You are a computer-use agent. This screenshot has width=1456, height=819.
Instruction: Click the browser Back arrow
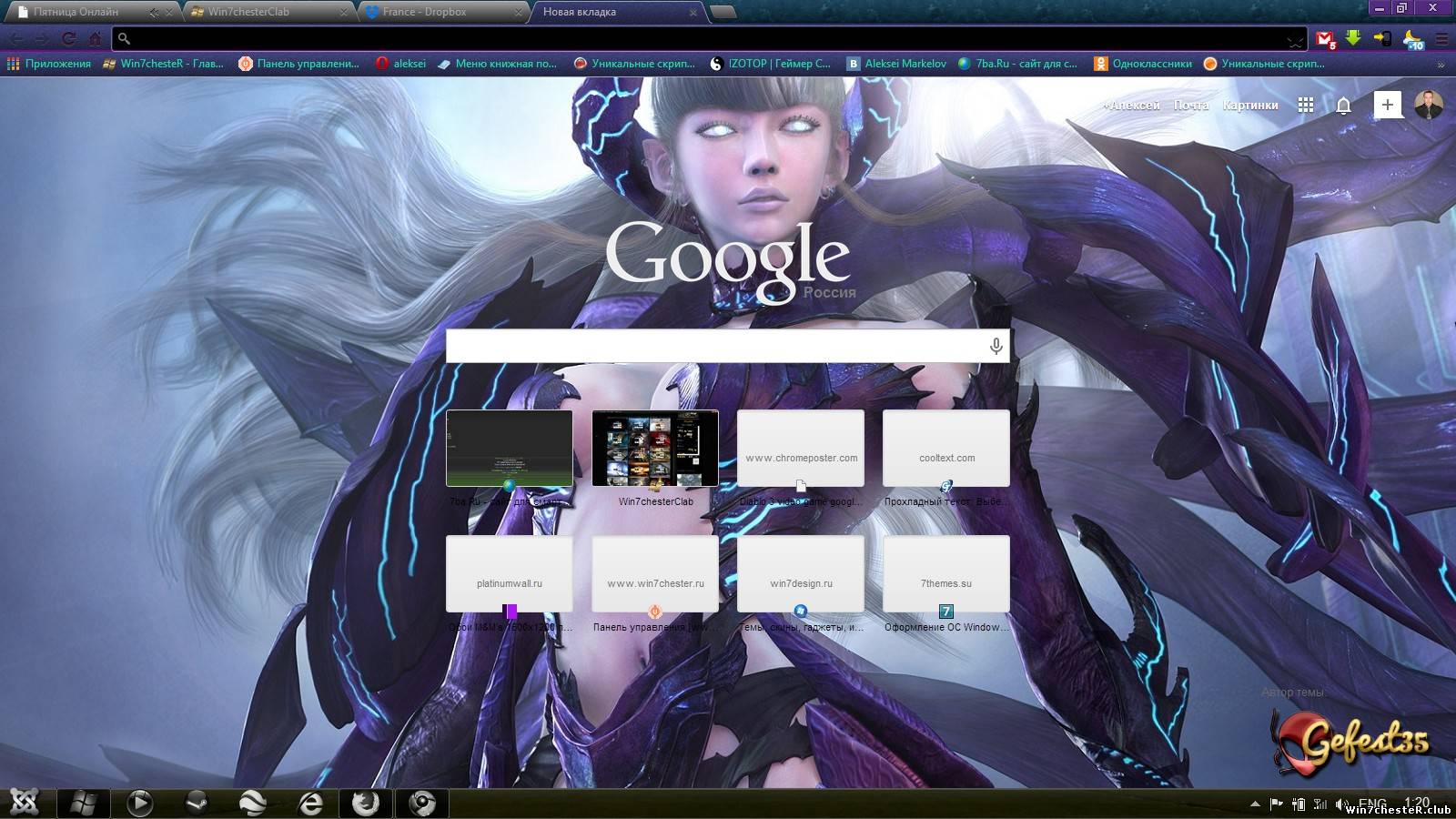tap(17, 39)
